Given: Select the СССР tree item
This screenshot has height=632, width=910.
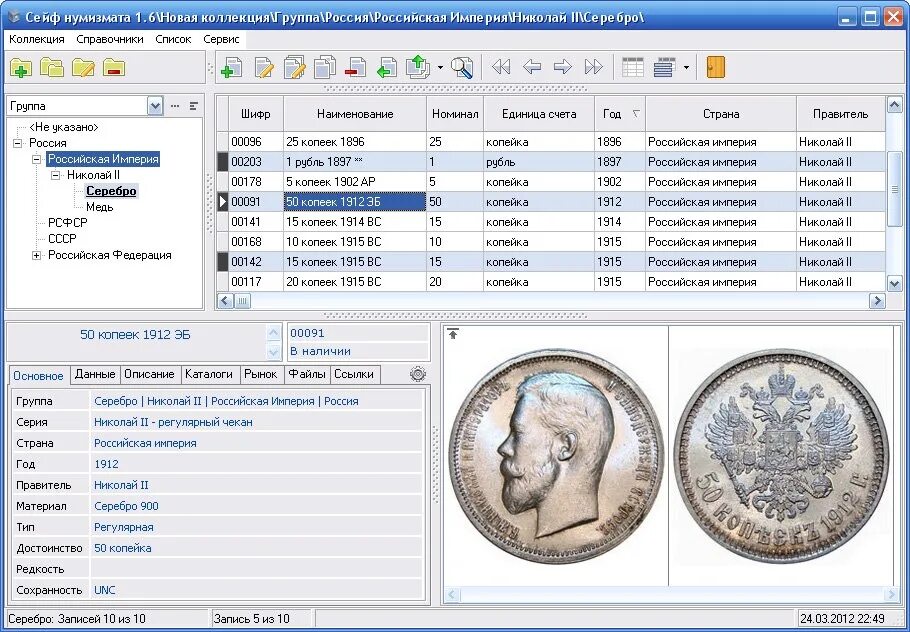Looking at the screenshot, I should 62,239.
